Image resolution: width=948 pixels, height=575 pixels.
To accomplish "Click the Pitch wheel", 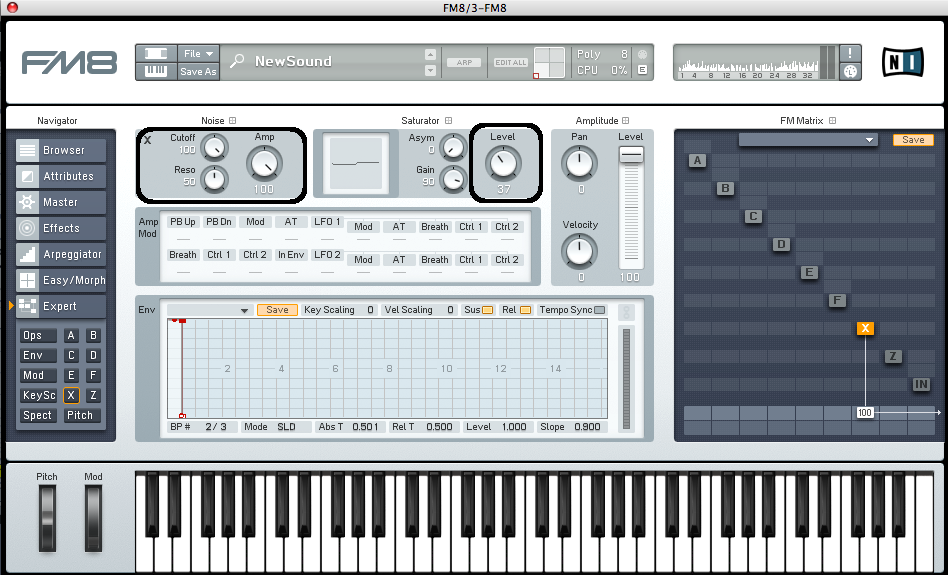I will pyautogui.click(x=47, y=519).
